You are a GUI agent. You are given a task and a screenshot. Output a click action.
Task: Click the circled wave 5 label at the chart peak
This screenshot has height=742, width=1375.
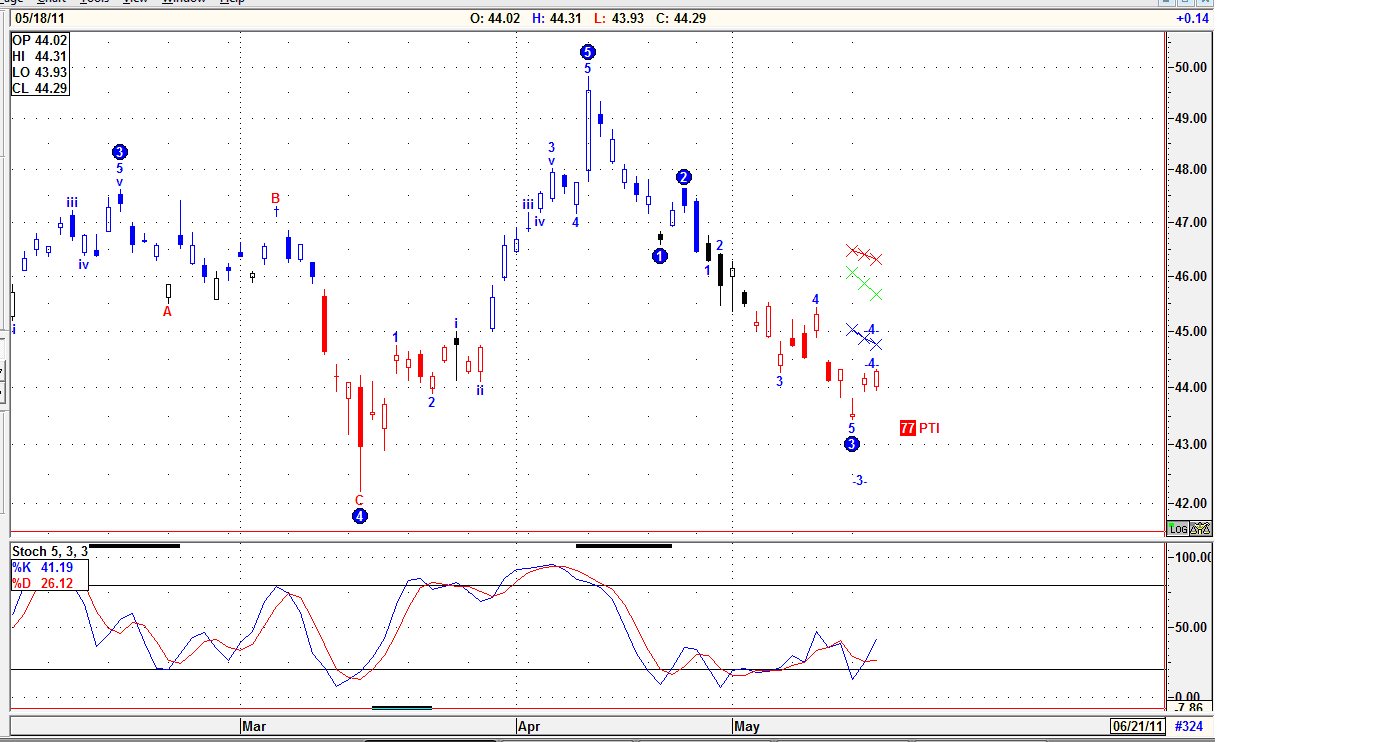point(587,50)
